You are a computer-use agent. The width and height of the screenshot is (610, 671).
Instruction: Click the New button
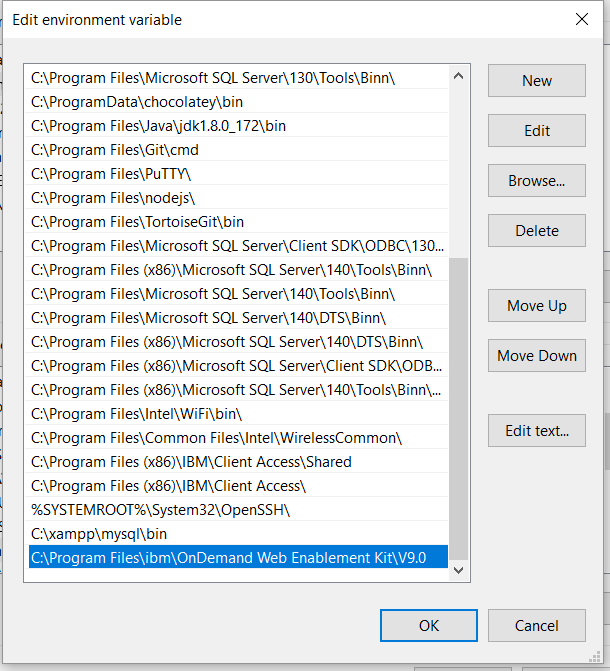click(x=537, y=80)
